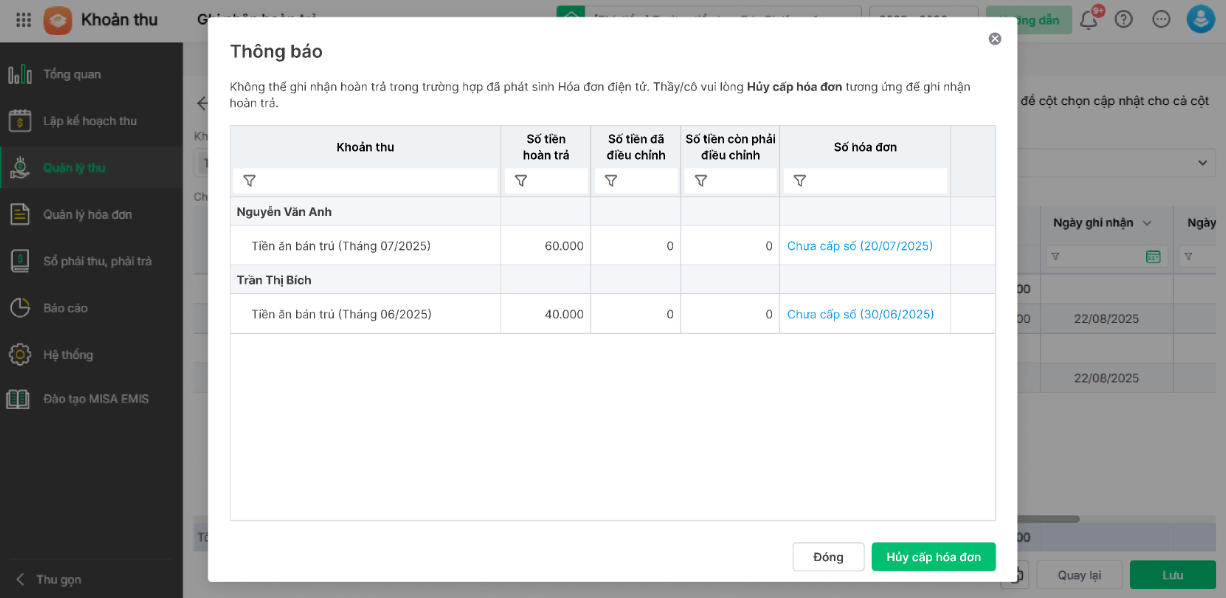This screenshot has width=1226, height=598.
Task: Open filter icon for Khoản thu column
Action: [250, 181]
